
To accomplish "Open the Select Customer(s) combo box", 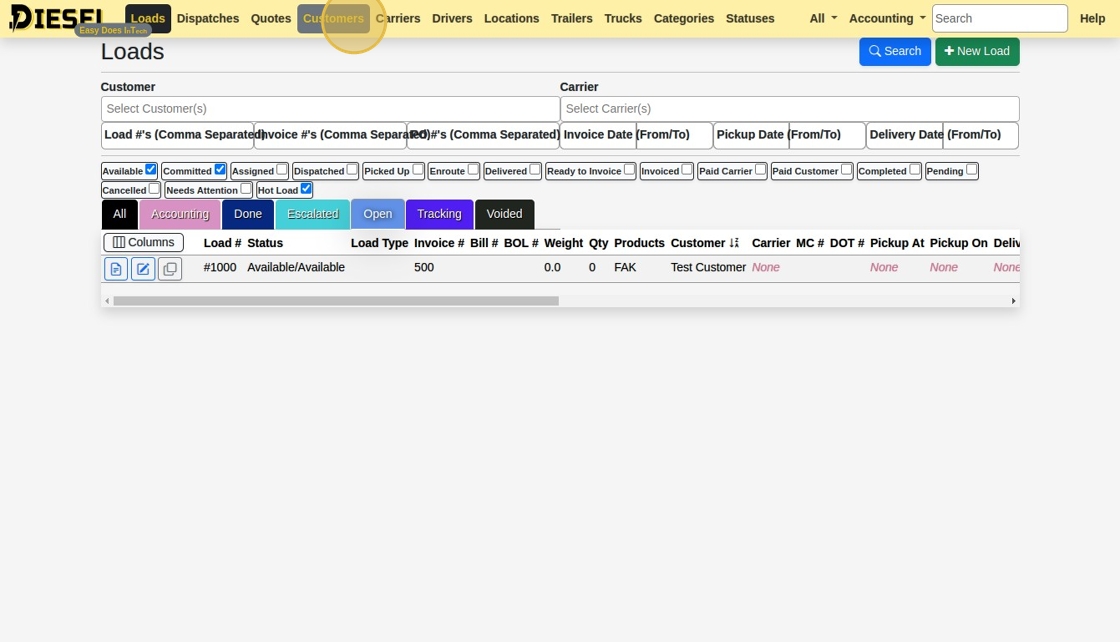I will click(x=330, y=109).
